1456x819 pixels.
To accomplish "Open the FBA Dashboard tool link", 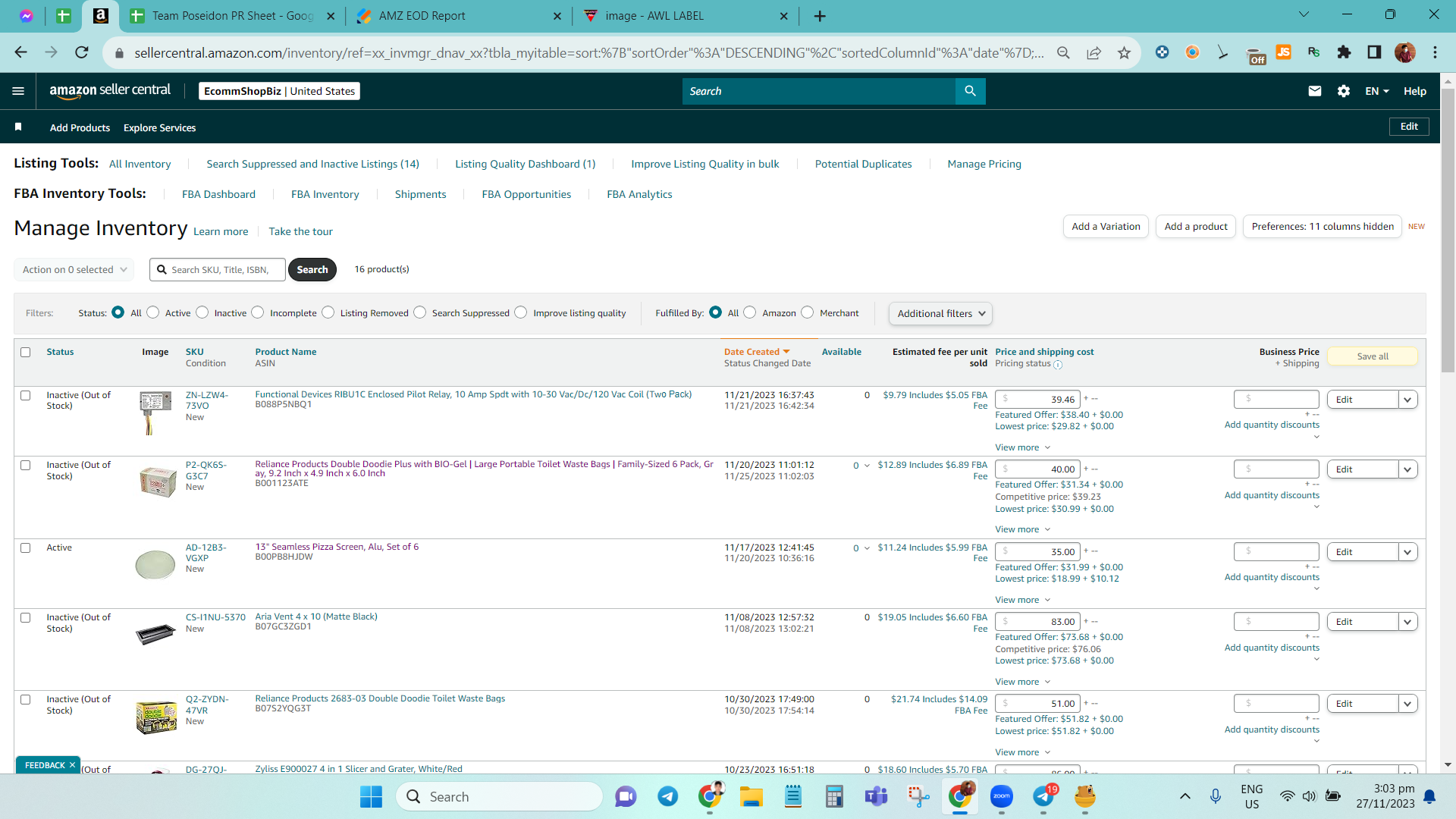I will [x=218, y=194].
